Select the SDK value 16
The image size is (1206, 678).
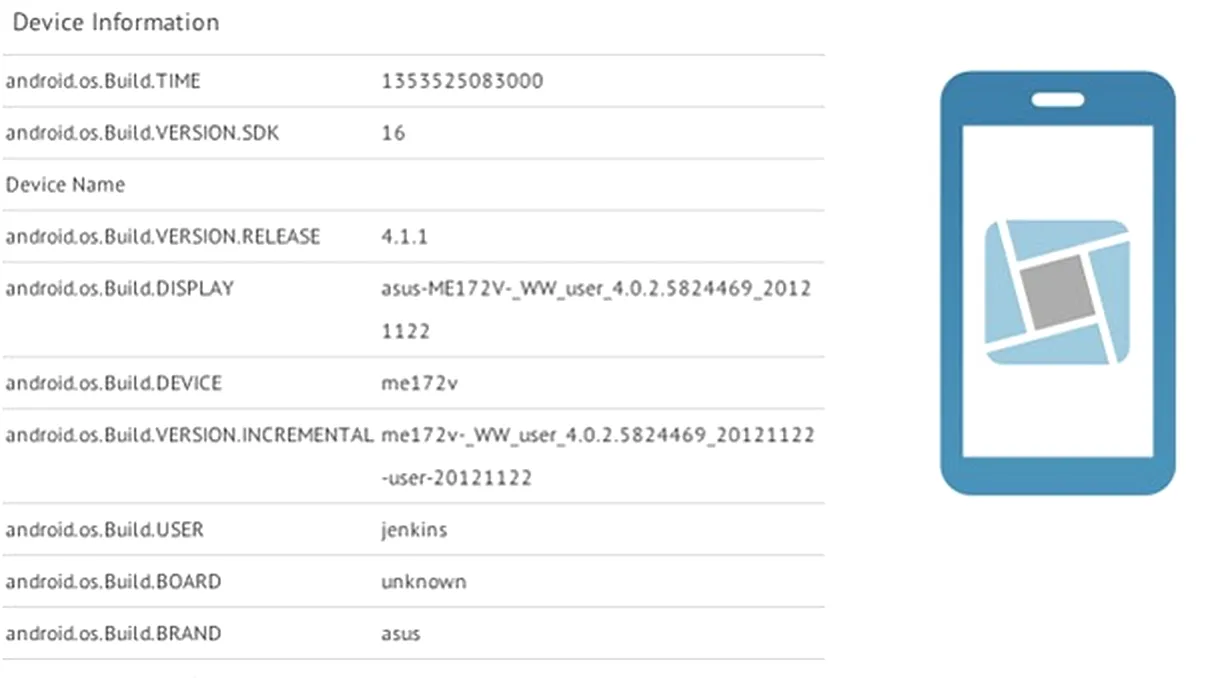[x=393, y=133]
